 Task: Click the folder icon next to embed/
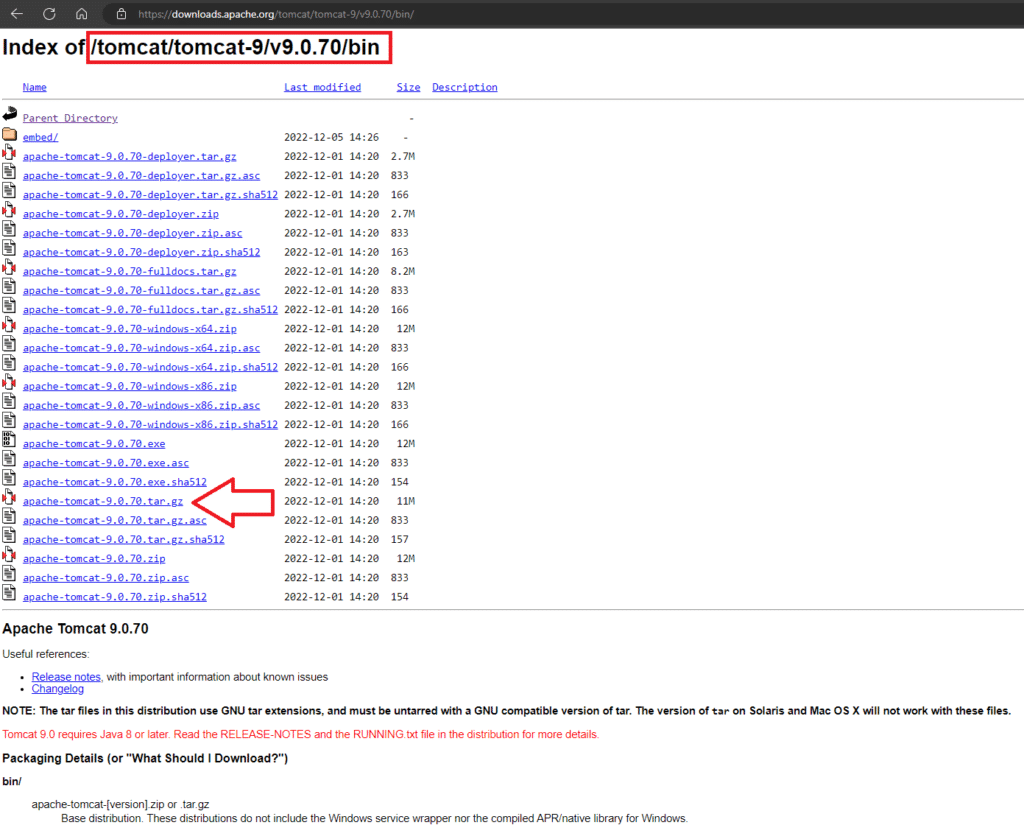[9, 134]
